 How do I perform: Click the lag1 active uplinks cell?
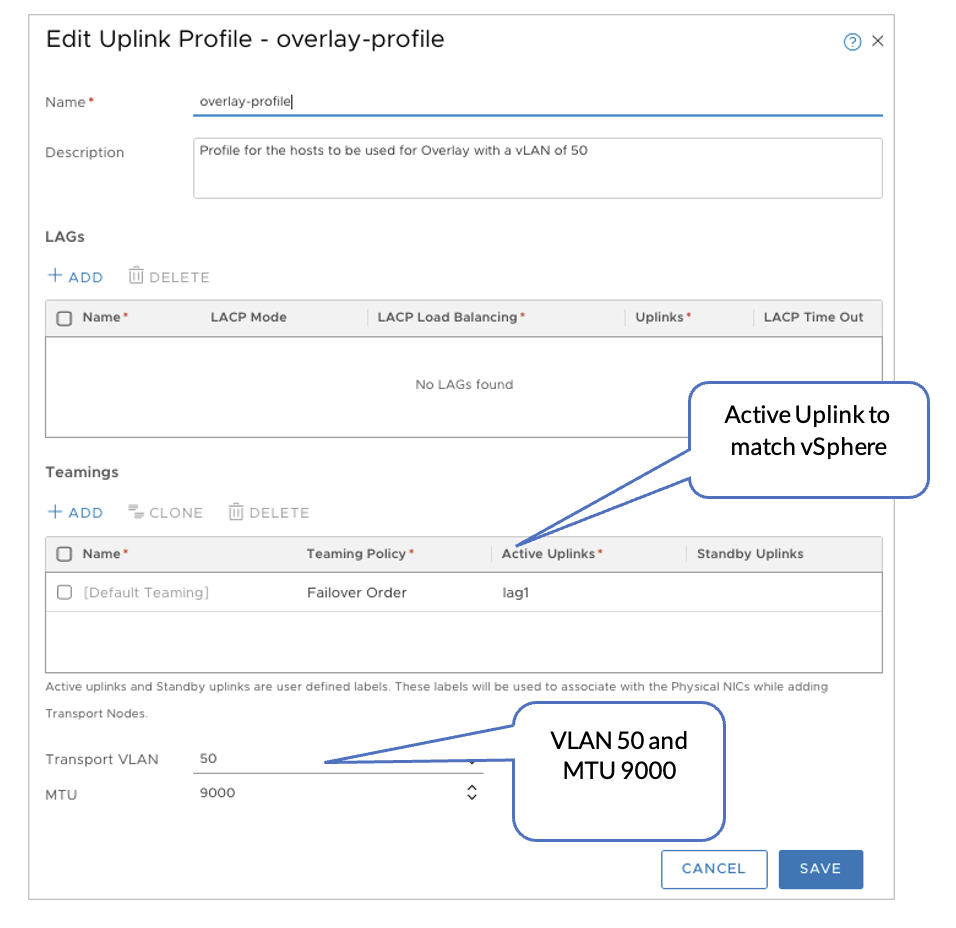515,593
